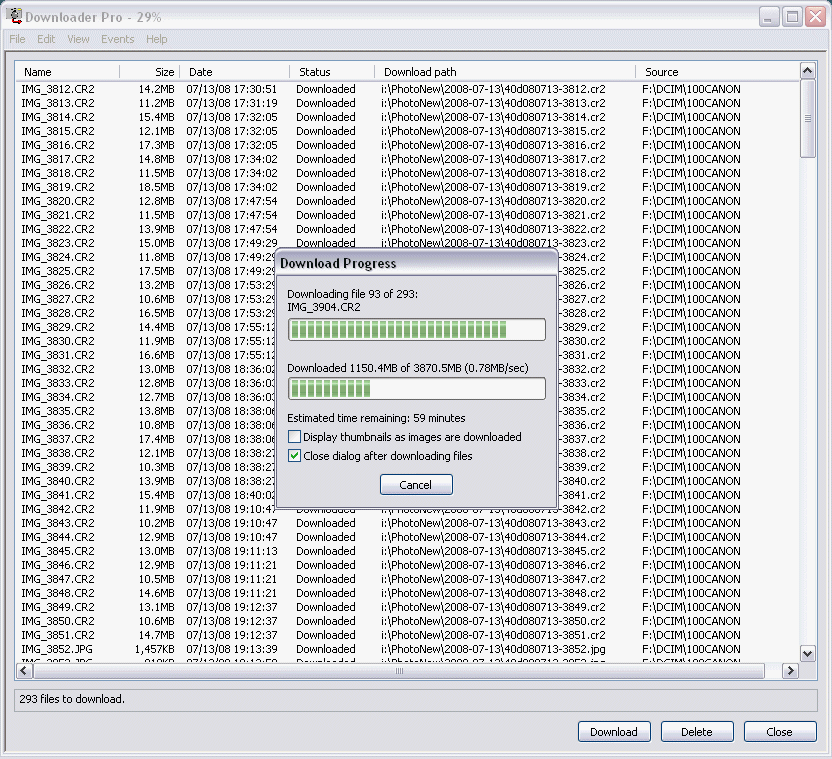Screen dimensions: 832x759
Task: Uncheck Close dialog after downloading files
Action: pos(294,456)
